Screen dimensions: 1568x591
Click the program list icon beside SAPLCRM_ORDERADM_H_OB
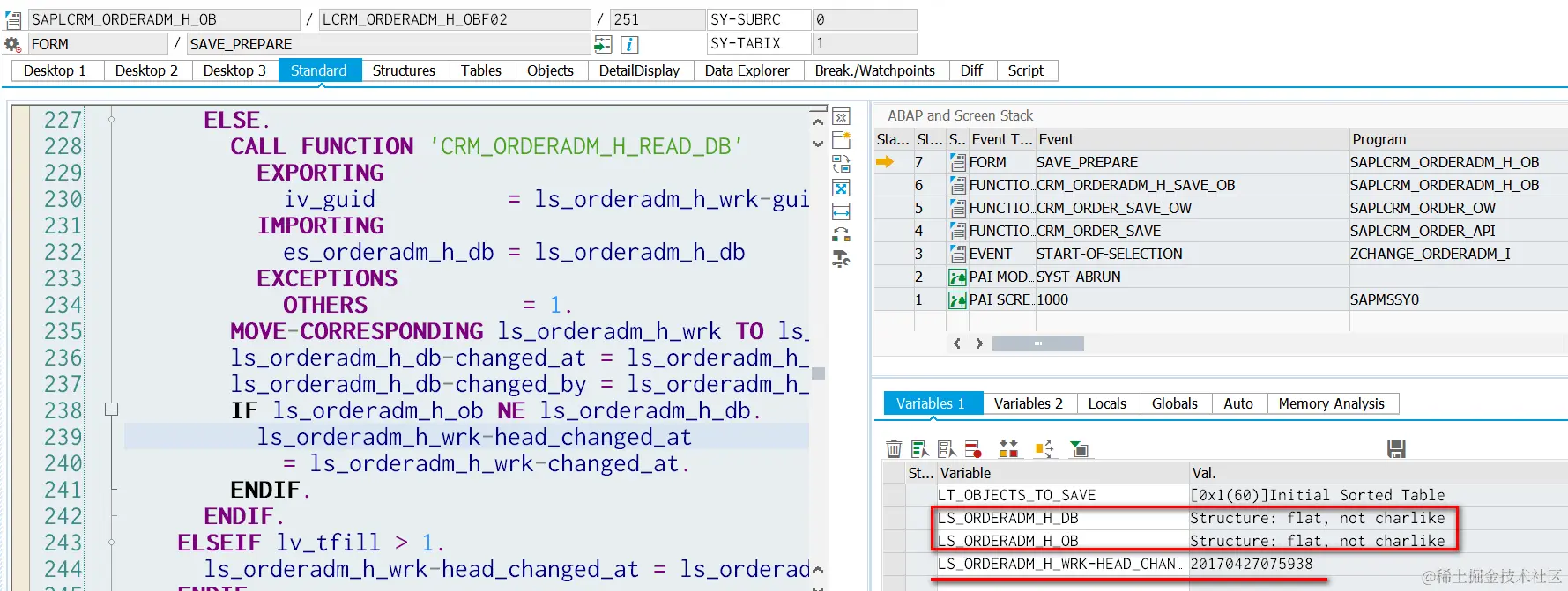pyautogui.click(x=13, y=19)
